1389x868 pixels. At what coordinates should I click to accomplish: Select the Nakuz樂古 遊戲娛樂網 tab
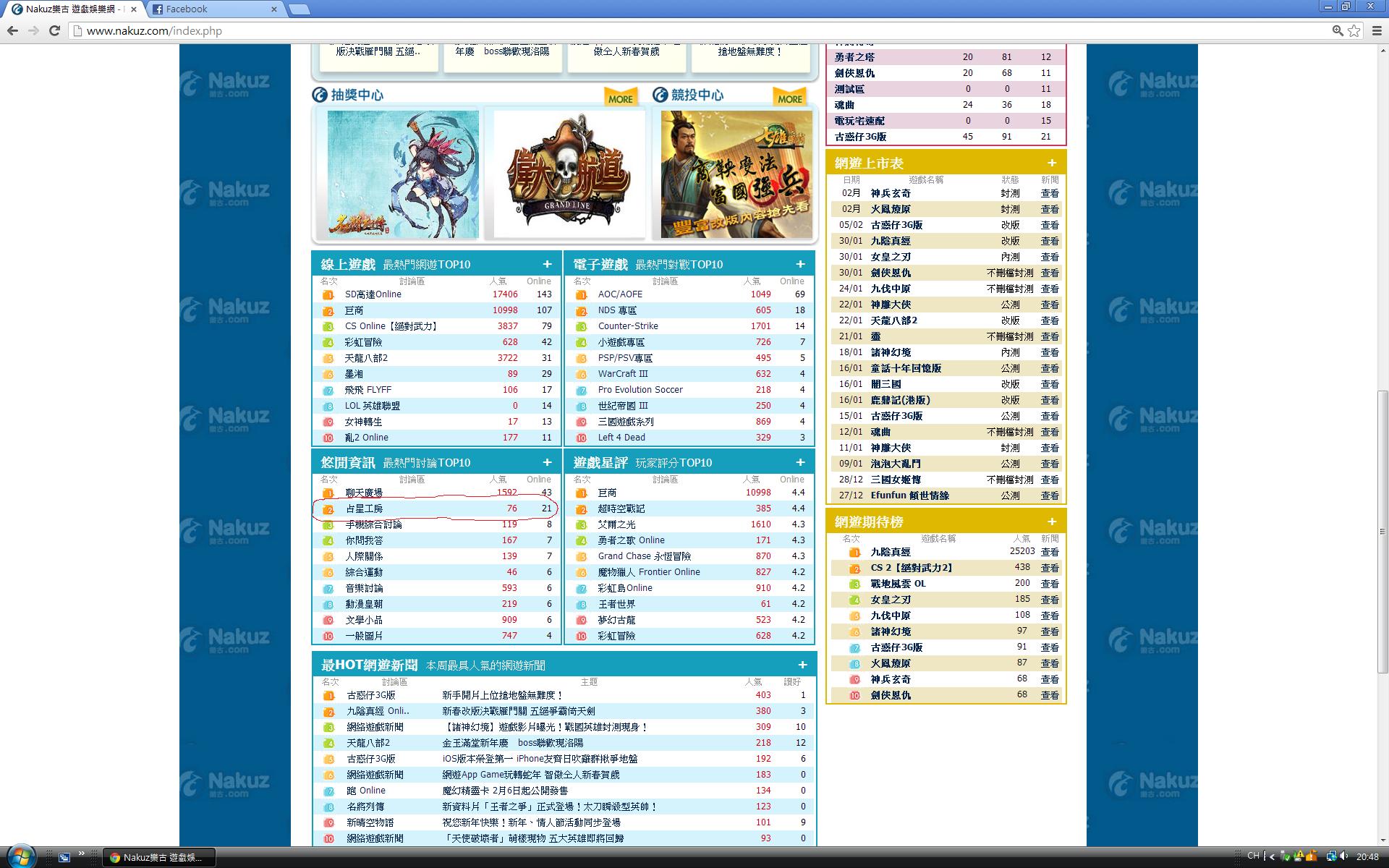click(72, 9)
